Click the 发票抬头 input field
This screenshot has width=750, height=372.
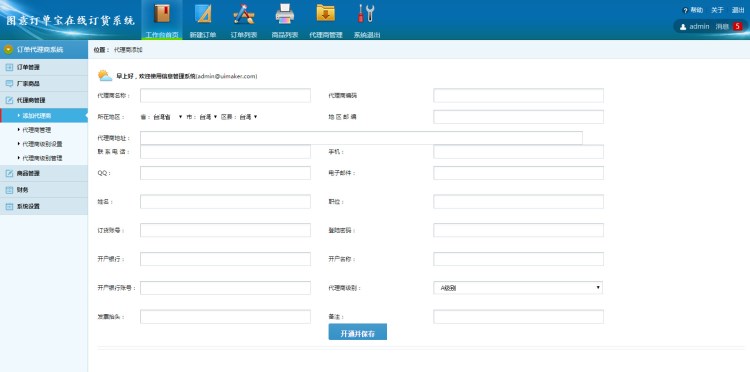[x=225, y=317]
